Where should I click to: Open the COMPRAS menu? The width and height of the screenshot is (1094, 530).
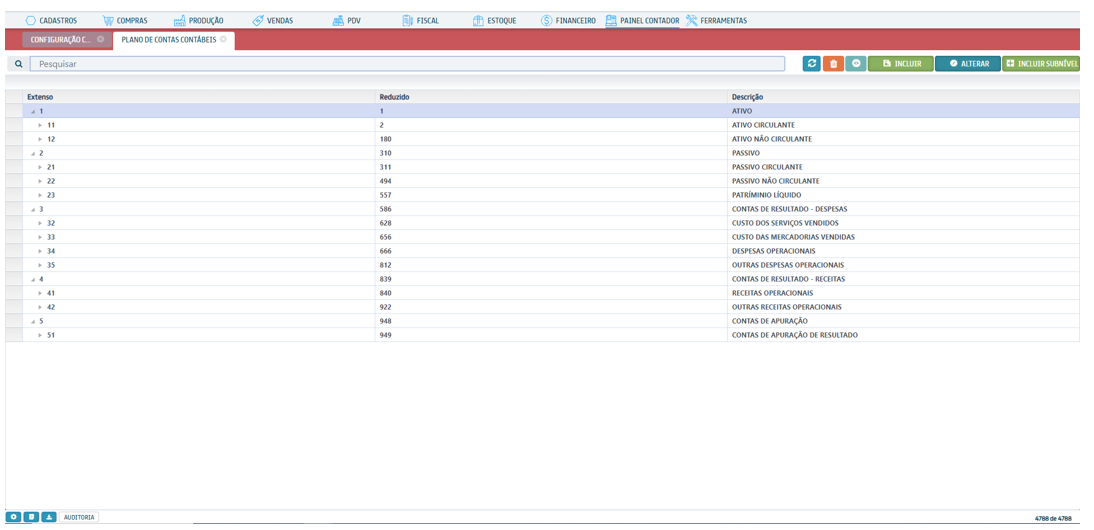[125, 20]
